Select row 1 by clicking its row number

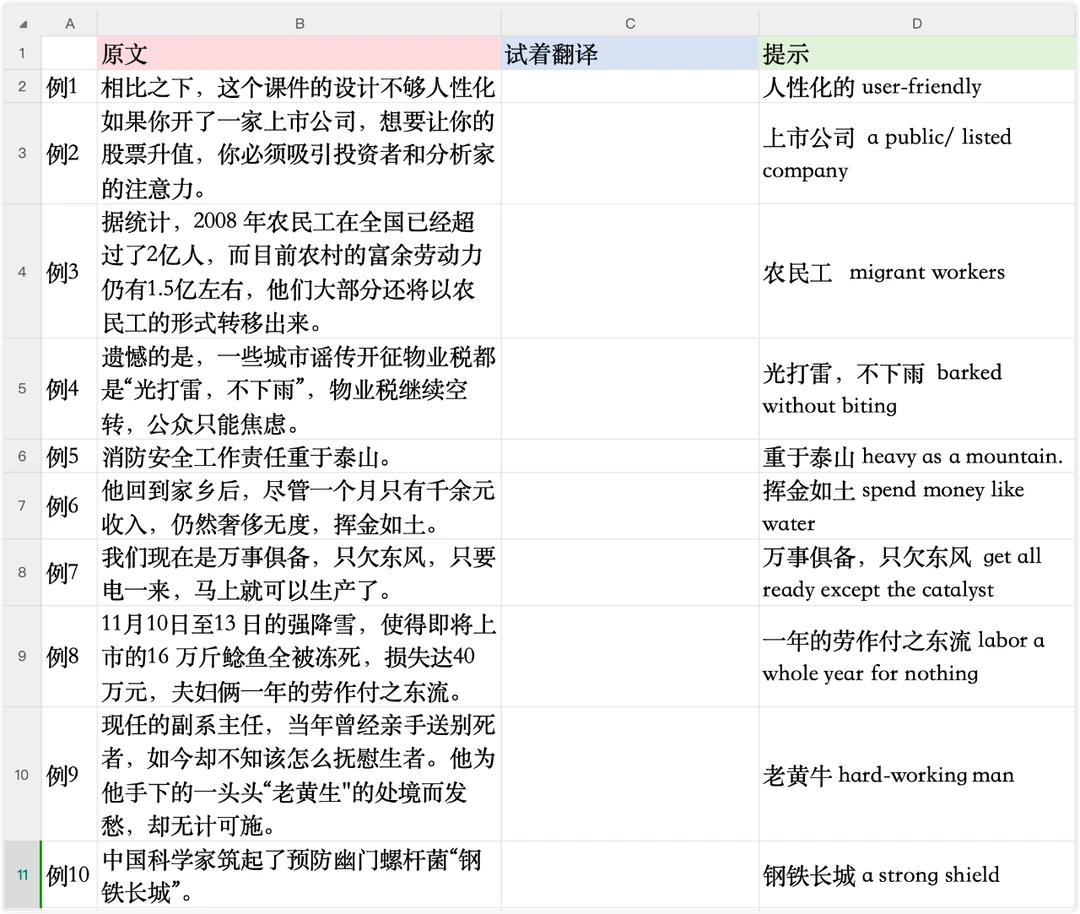tap(22, 52)
